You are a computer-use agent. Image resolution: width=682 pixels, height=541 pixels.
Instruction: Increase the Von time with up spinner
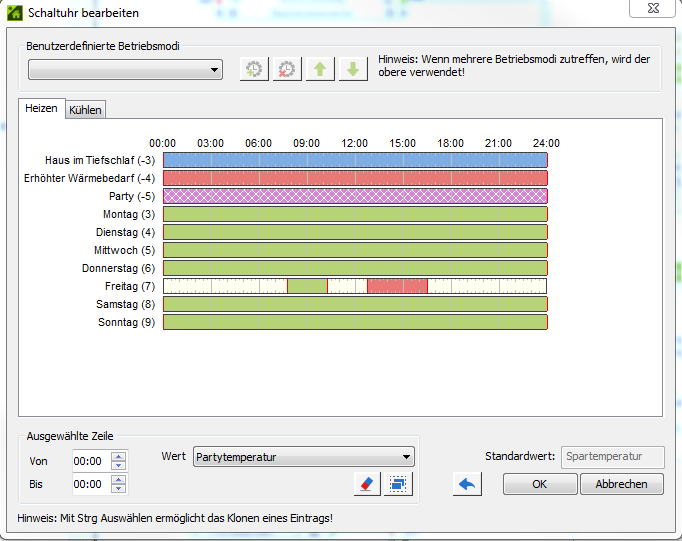click(x=119, y=457)
